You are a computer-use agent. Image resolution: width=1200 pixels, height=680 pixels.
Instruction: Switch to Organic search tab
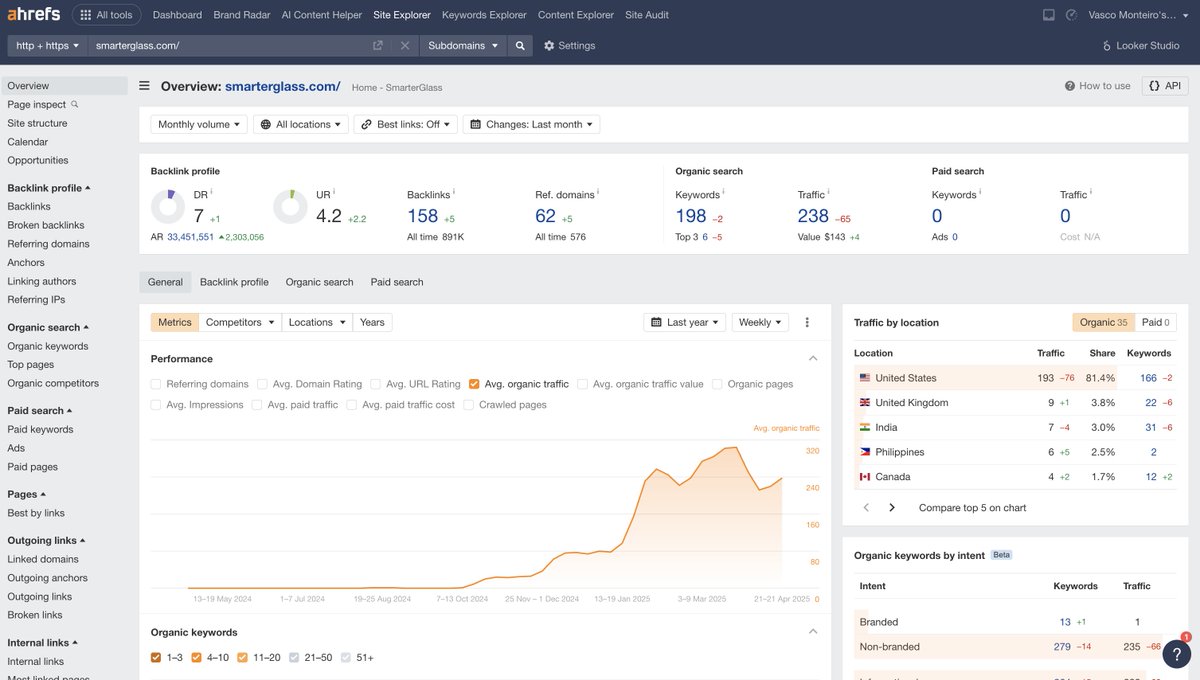(x=319, y=282)
